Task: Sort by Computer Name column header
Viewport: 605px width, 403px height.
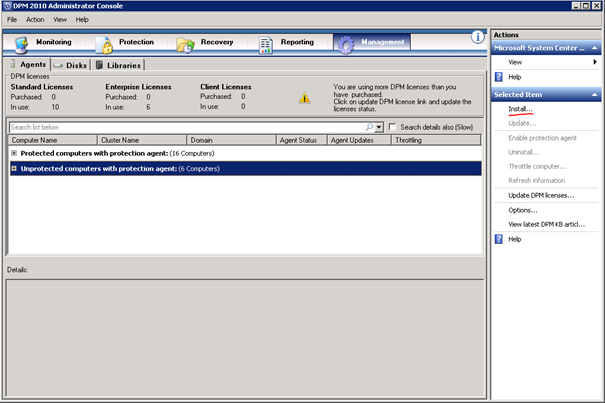Action: (x=52, y=140)
